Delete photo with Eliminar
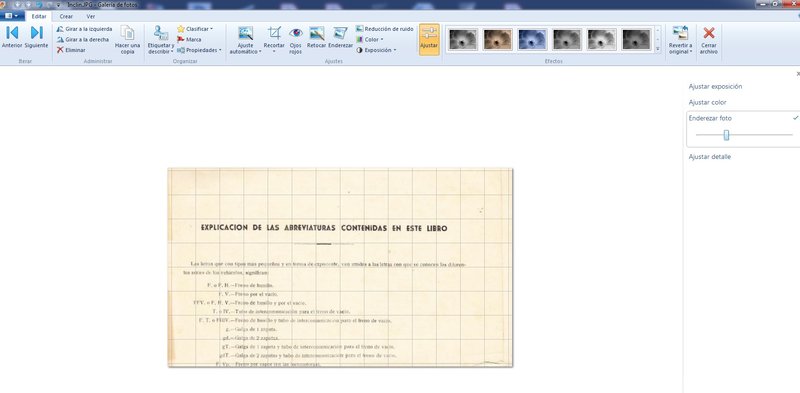This screenshot has height=393, width=800. click(x=71, y=50)
